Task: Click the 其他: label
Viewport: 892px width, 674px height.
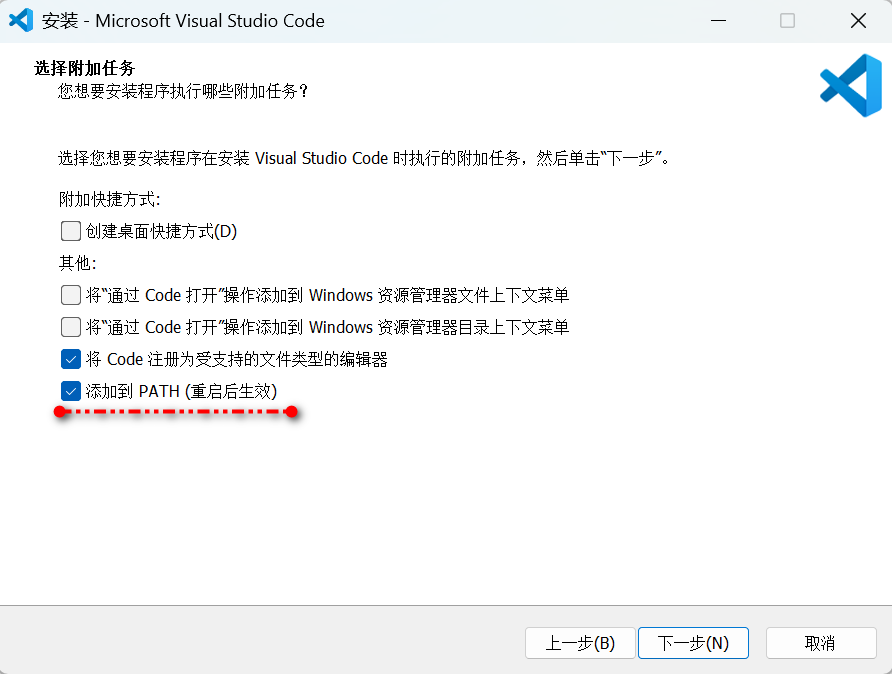Action: (77, 263)
